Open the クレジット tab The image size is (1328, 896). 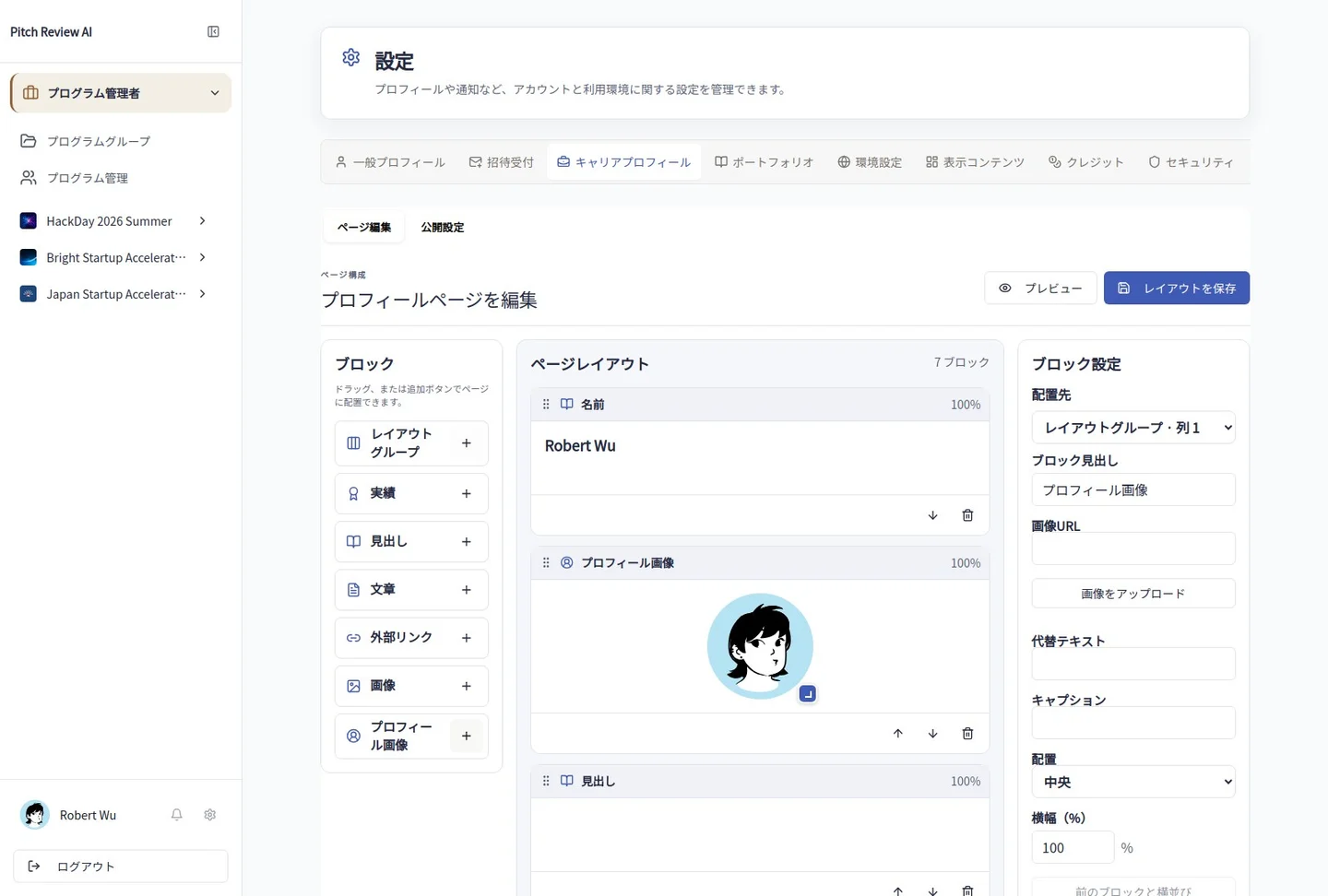(1086, 162)
